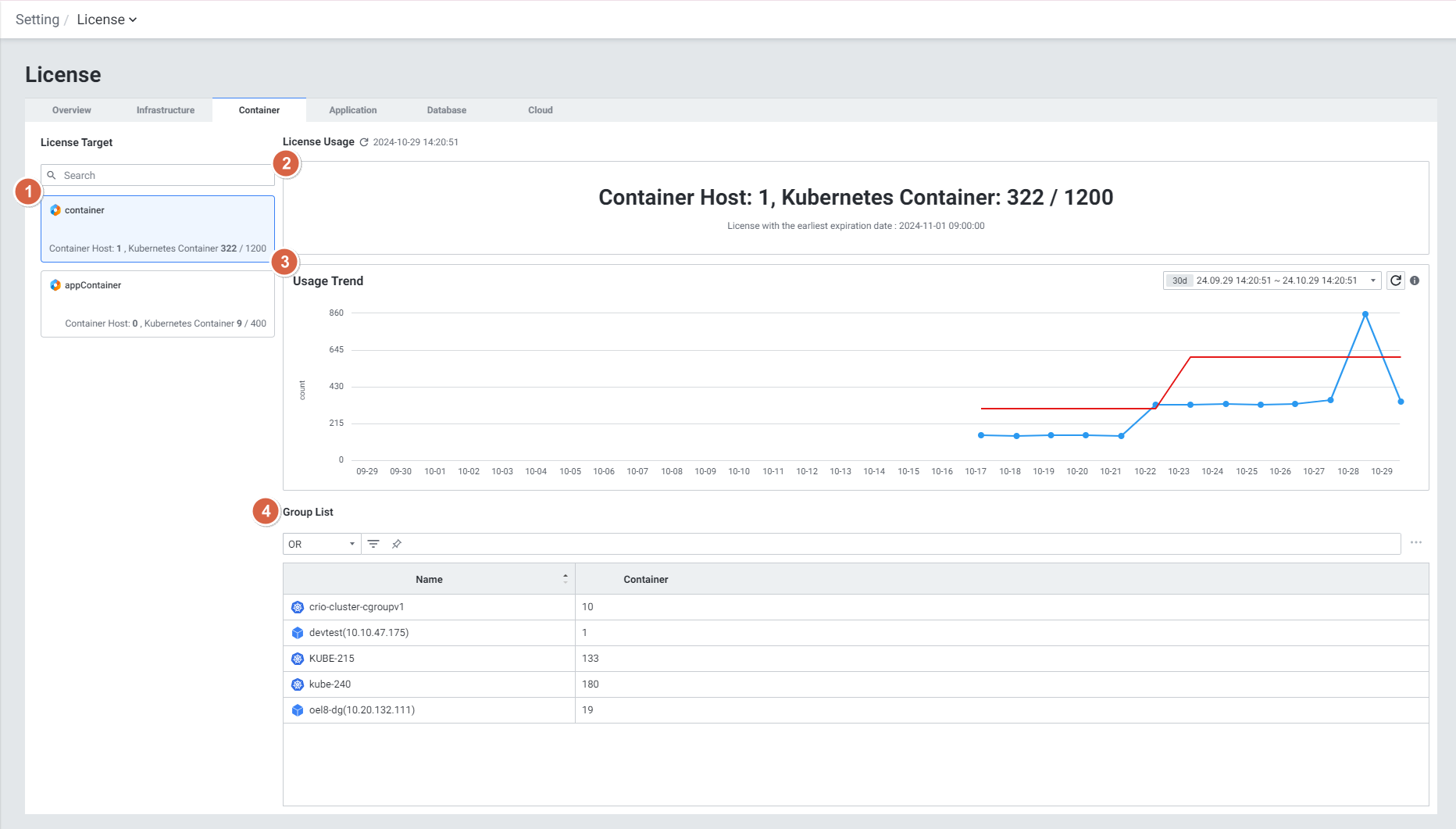
Task: Open the Group List more options menu
Action: tap(1416, 542)
